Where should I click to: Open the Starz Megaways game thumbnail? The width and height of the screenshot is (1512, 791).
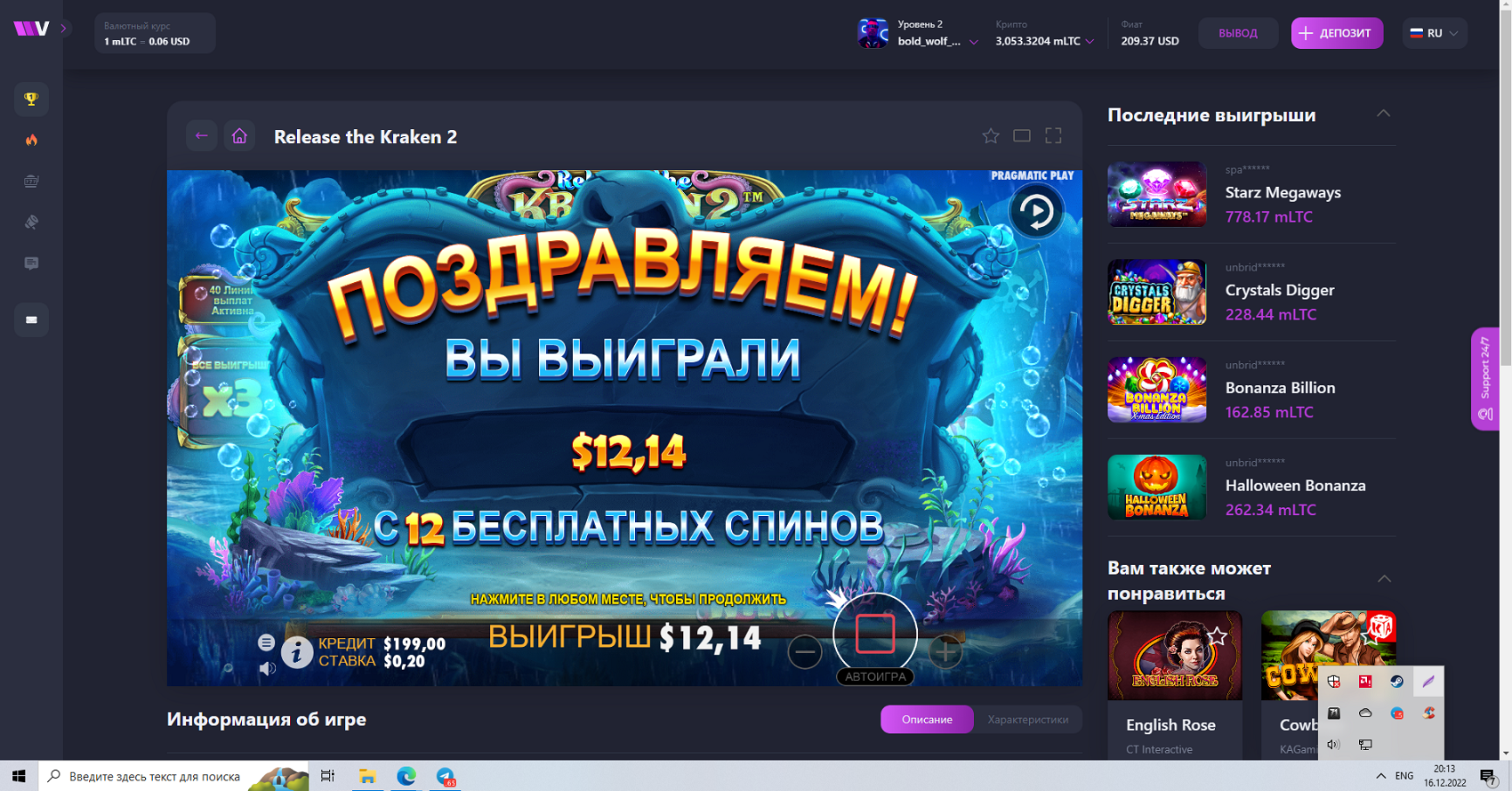pyautogui.click(x=1157, y=194)
